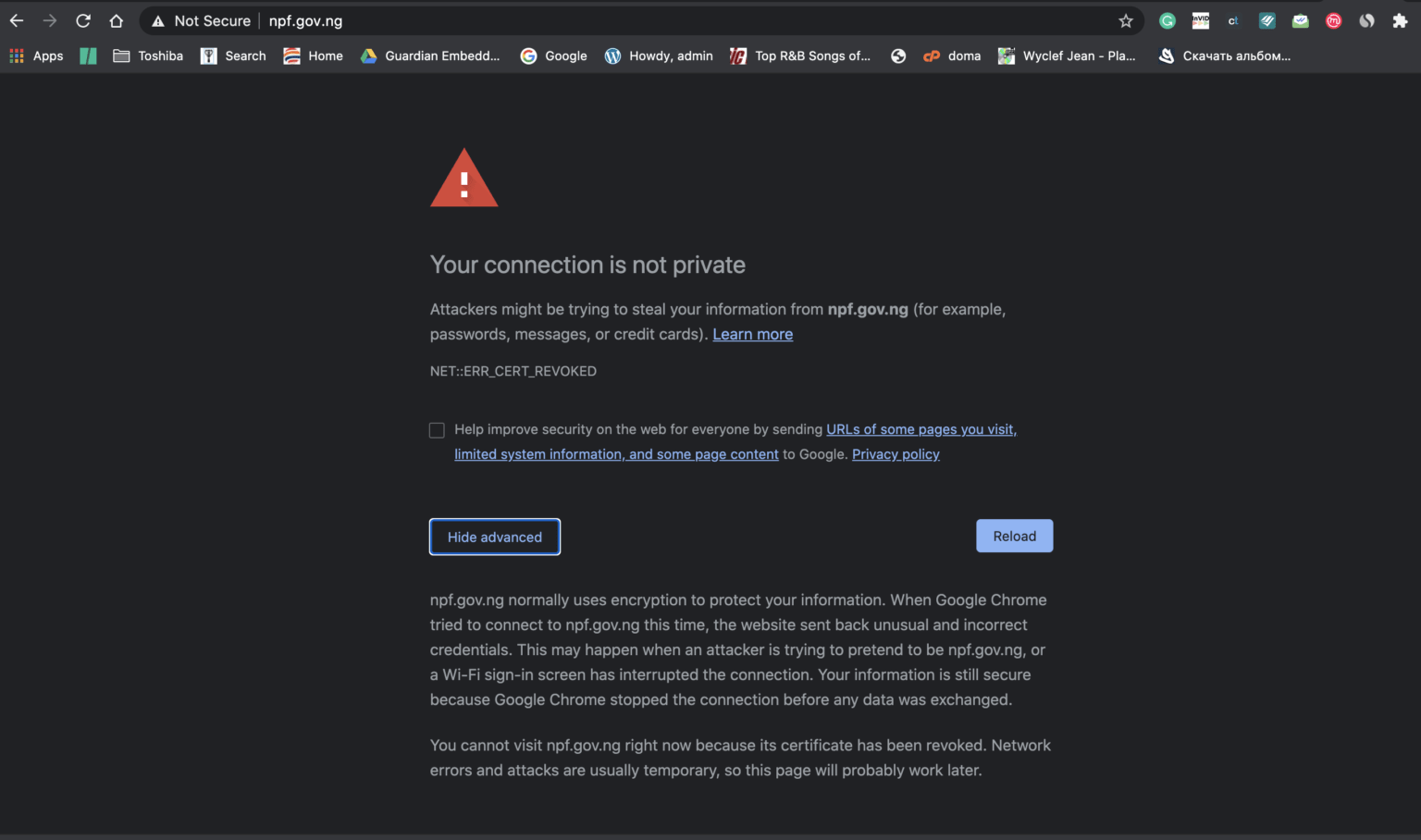Screen dimensions: 1421x840
Task: Click the InVID extension icon
Action: click(1200, 19)
